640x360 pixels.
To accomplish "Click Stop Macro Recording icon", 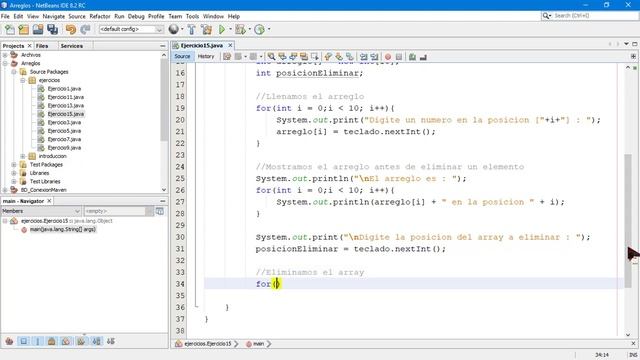I will pyautogui.click(x=399, y=57).
